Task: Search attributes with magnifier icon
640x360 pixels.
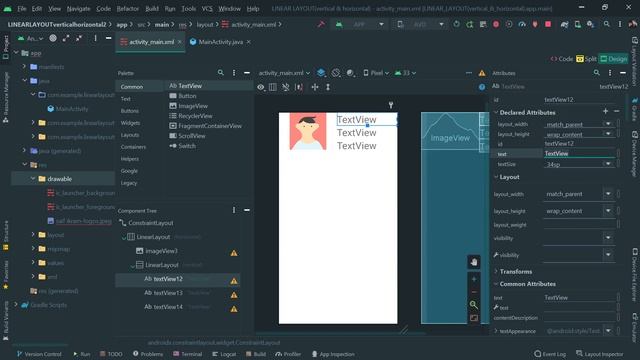Action: coord(596,73)
